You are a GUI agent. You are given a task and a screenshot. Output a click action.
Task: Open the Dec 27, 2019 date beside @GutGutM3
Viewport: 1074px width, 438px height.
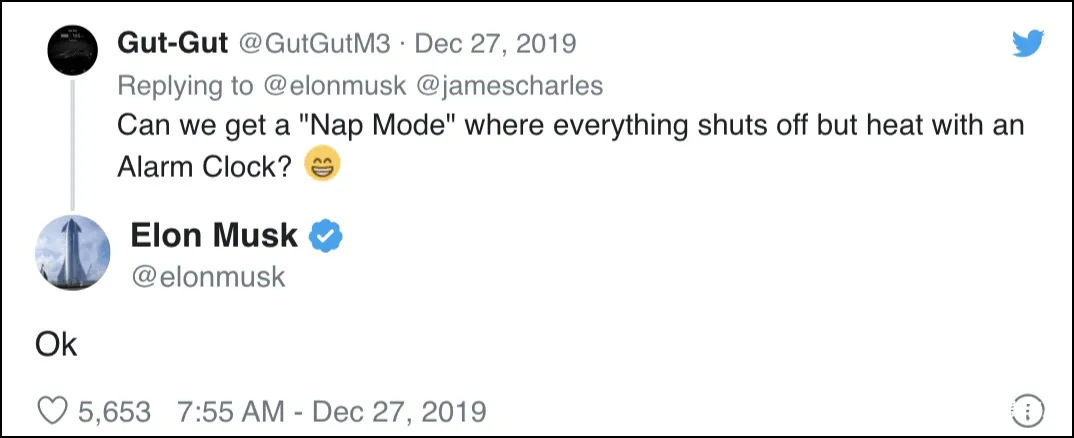(495, 44)
